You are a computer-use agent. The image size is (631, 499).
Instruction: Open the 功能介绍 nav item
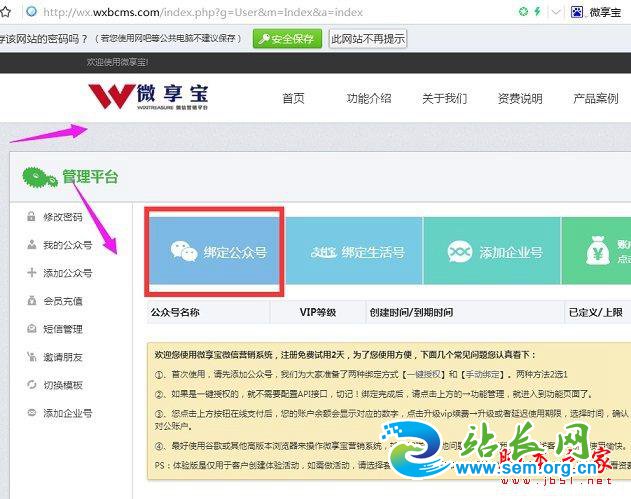[369, 98]
